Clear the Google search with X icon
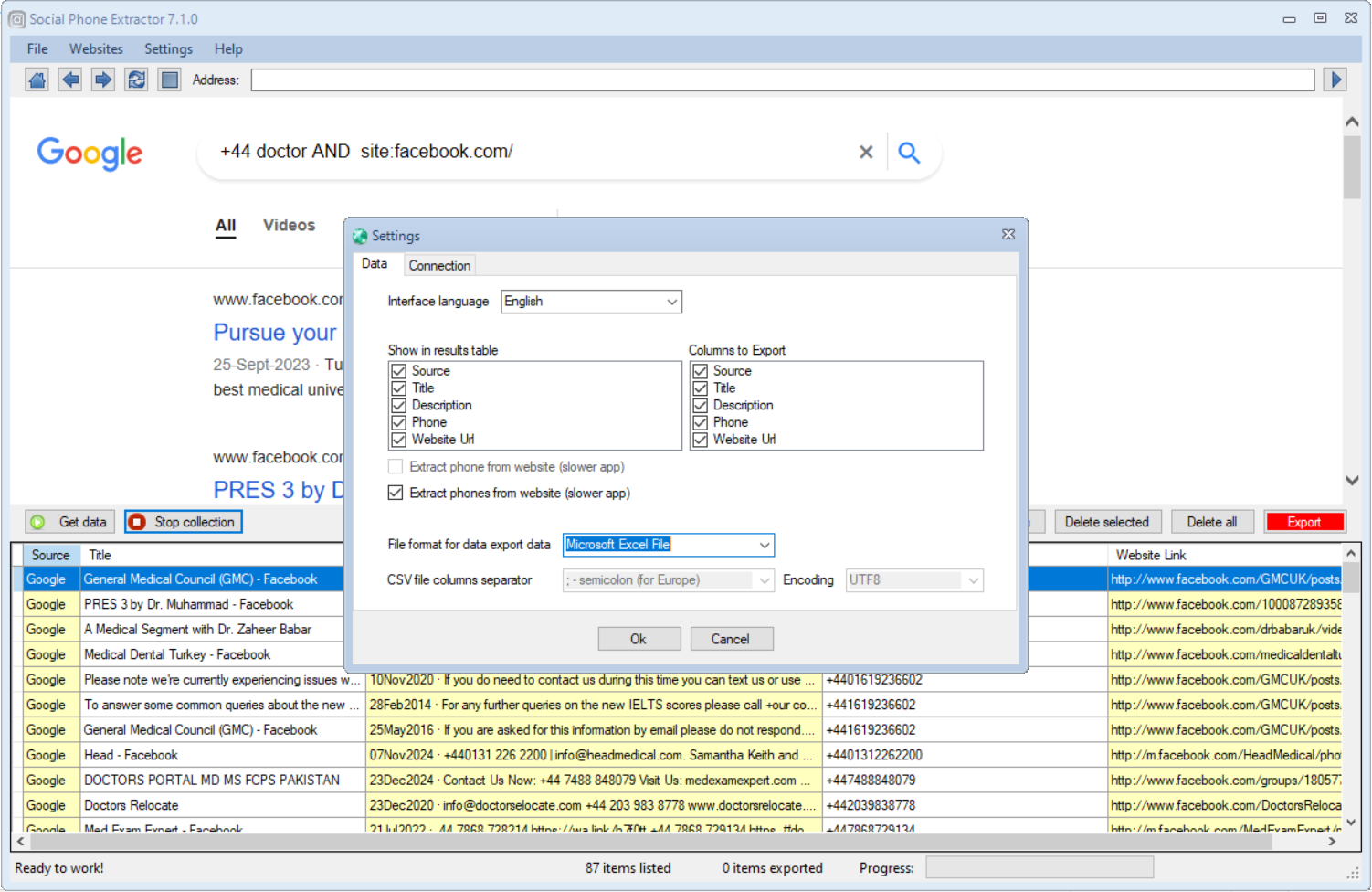This screenshot has width=1372, height=892. [866, 153]
